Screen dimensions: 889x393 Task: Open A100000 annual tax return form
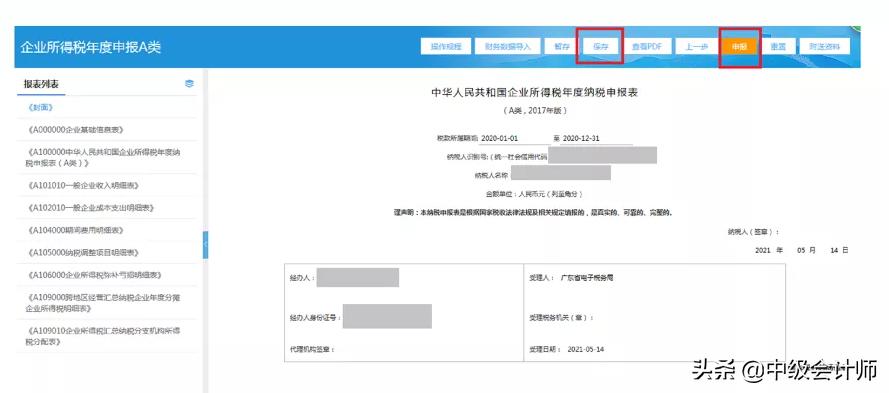pos(103,158)
